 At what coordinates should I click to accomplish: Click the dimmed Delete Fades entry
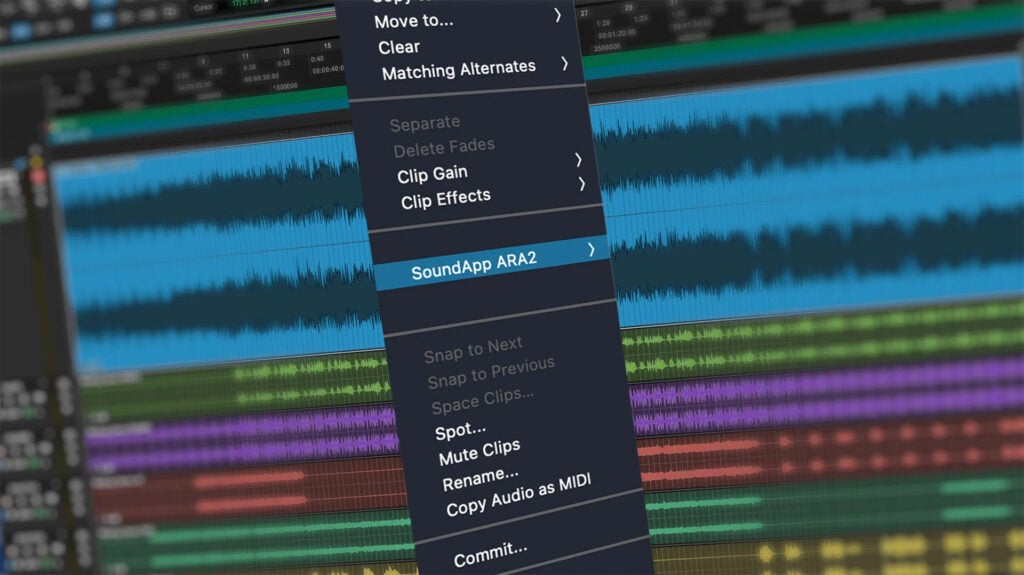click(444, 147)
